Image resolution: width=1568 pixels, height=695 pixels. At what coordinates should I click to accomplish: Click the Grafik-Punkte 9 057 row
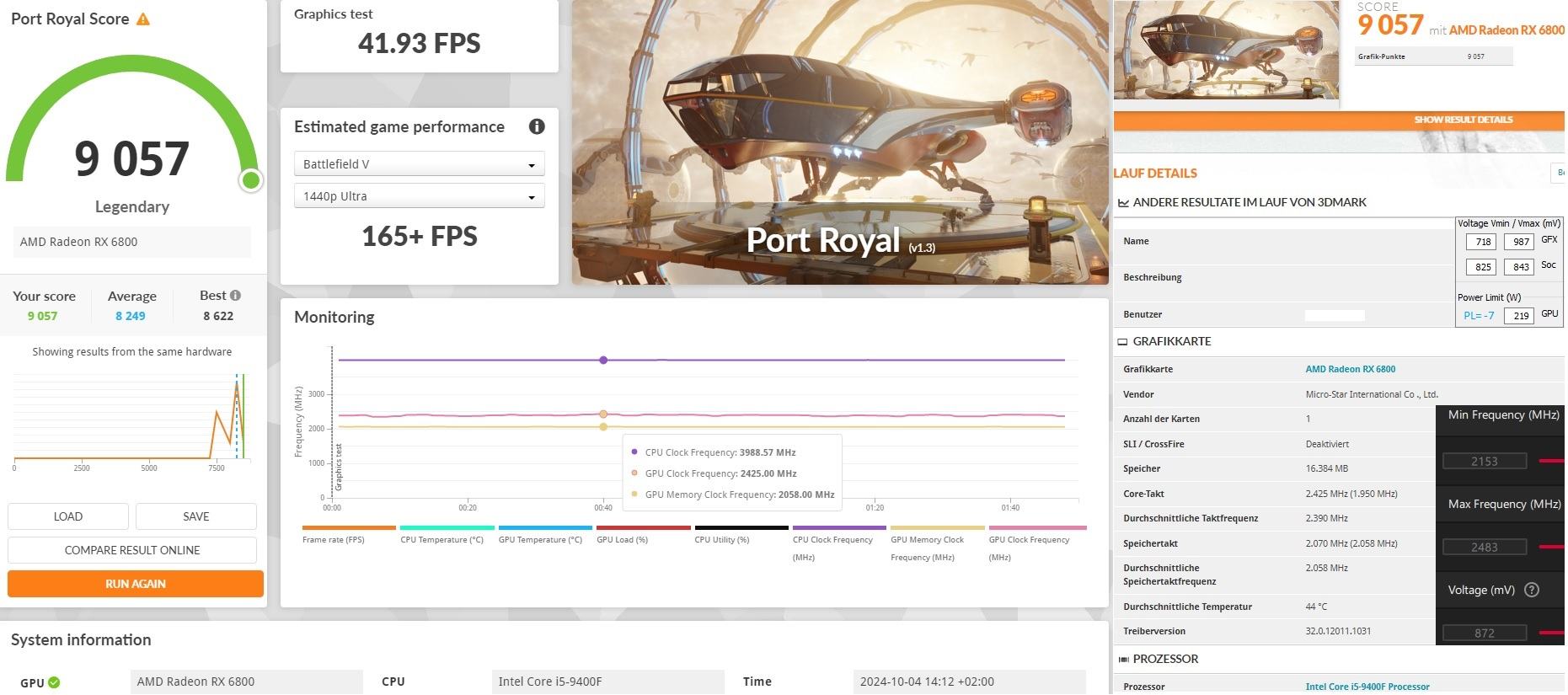[x=1434, y=56]
